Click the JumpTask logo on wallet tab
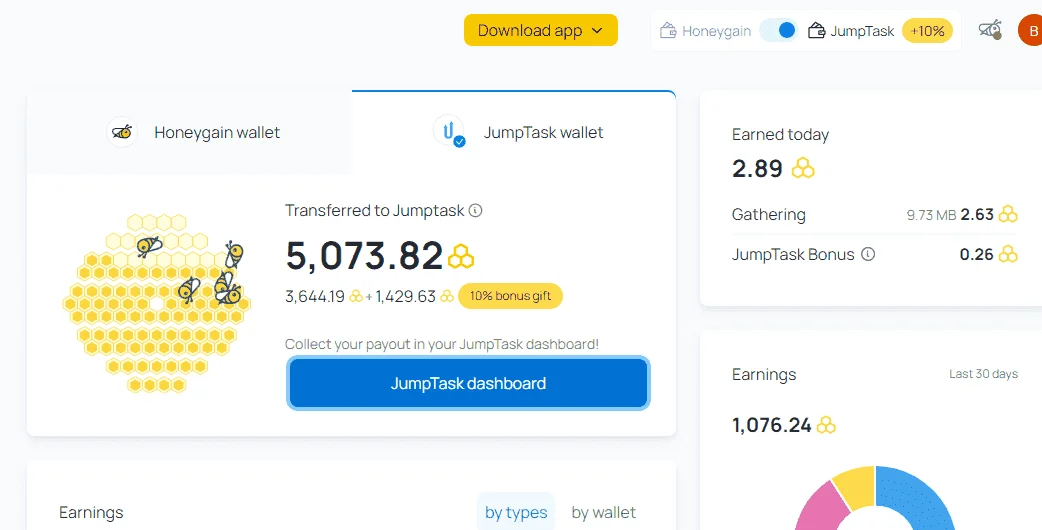 click(x=449, y=131)
